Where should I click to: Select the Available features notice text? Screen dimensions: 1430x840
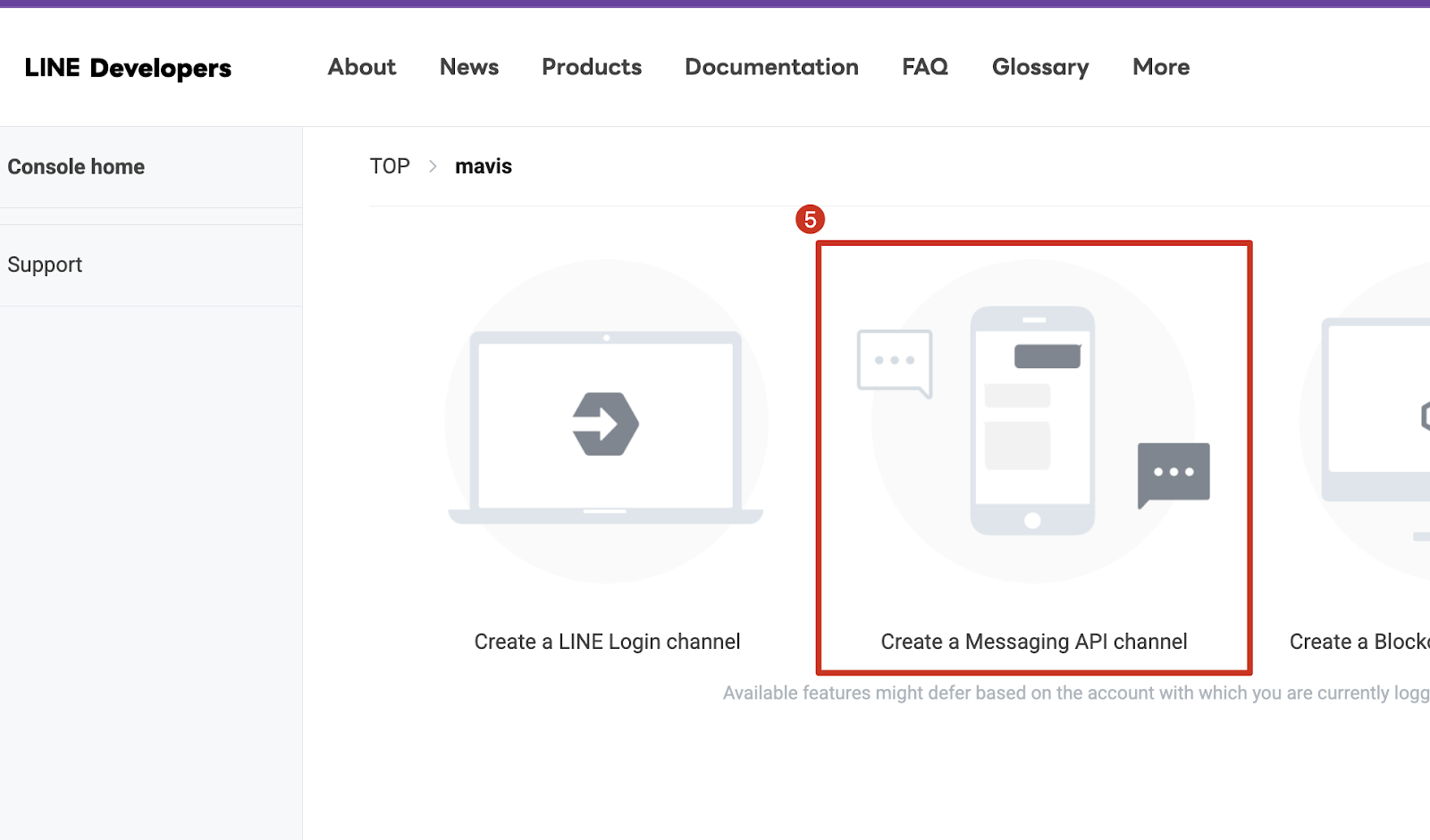pyautogui.click(x=1076, y=693)
